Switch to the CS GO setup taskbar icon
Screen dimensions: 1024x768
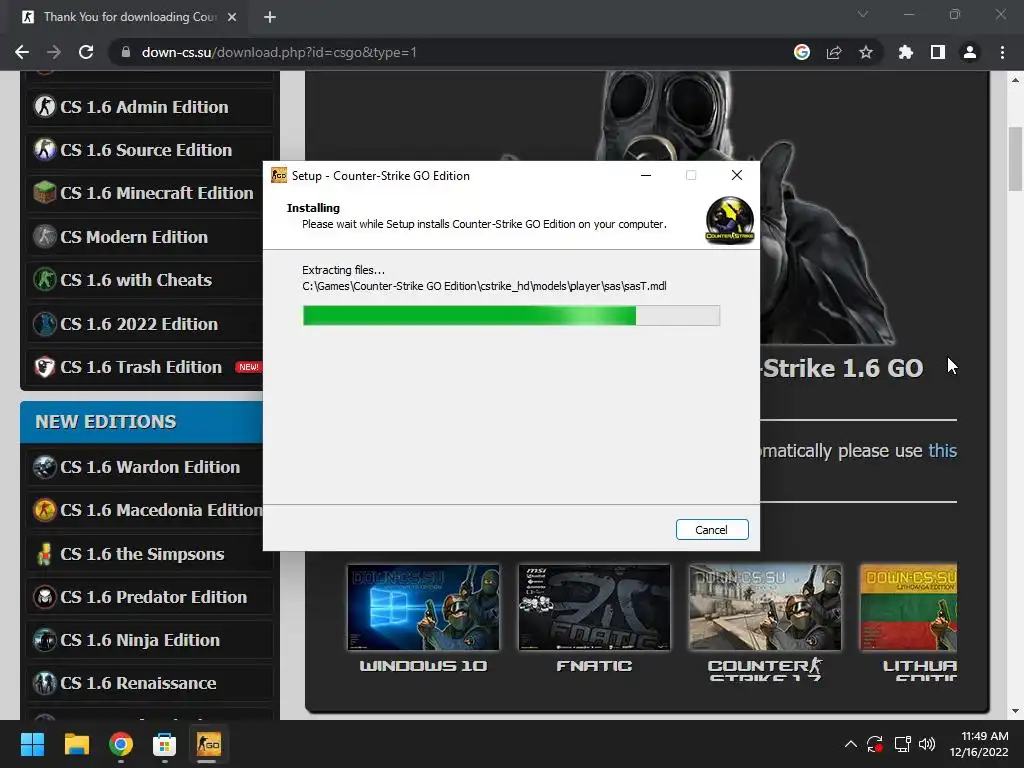(x=208, y=744)
